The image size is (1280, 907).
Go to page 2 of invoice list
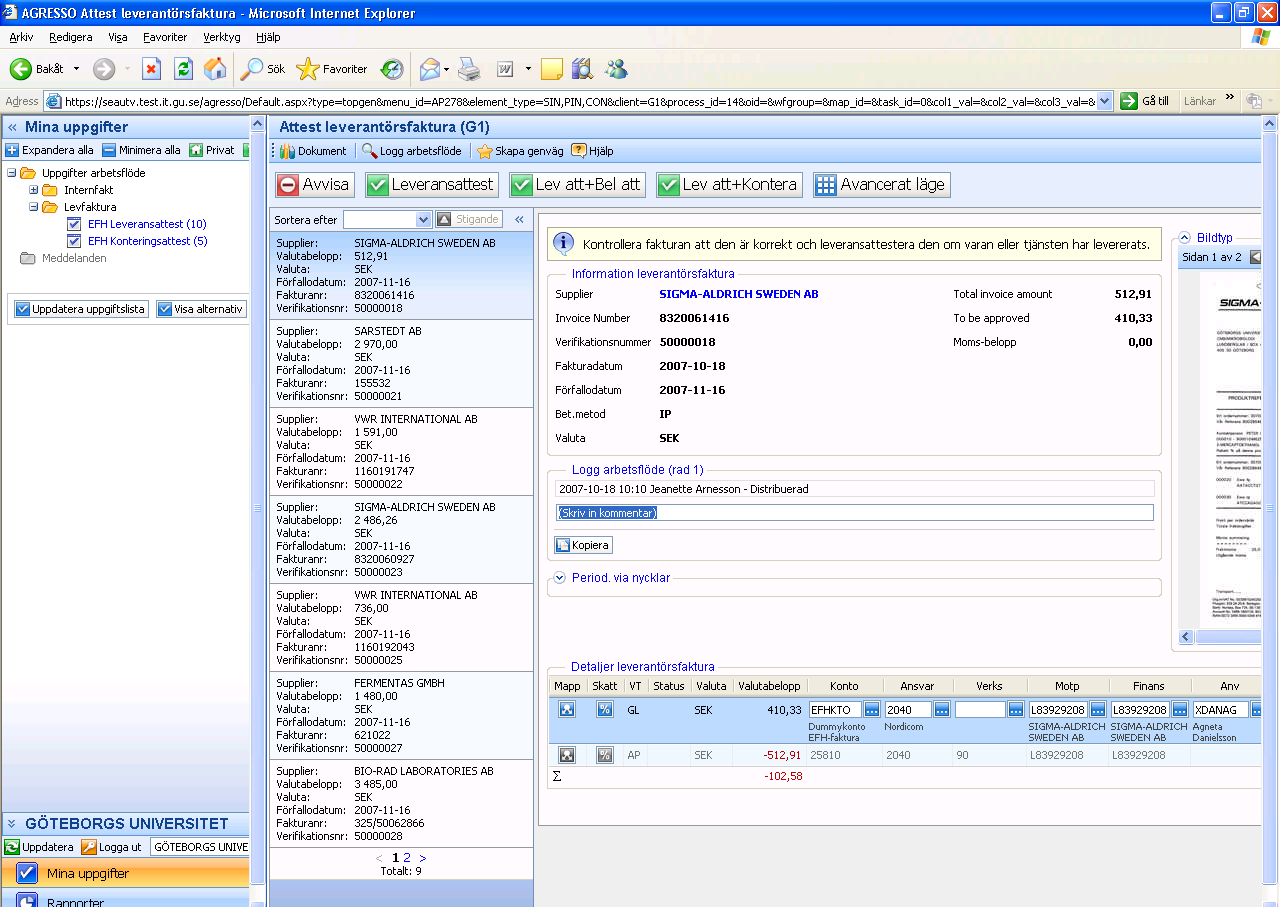point(406,858)
